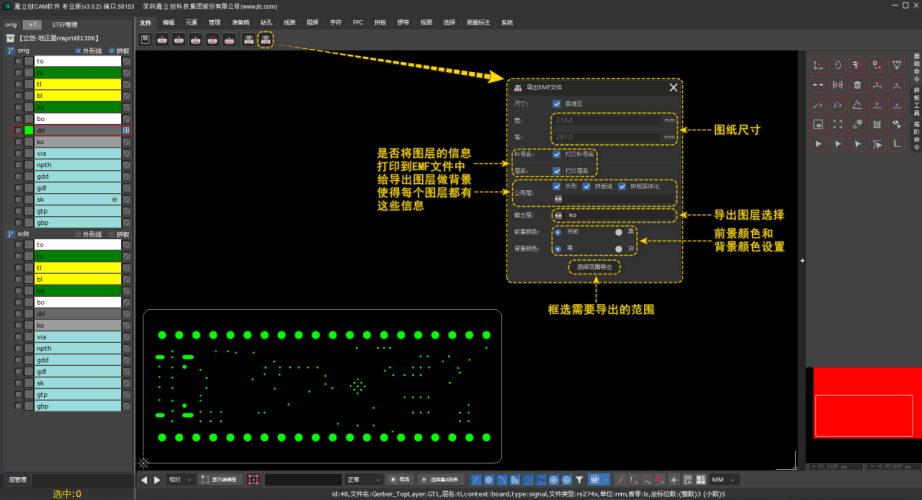Toggle 外形线 checkbox in the orig header

coord(78,51)
